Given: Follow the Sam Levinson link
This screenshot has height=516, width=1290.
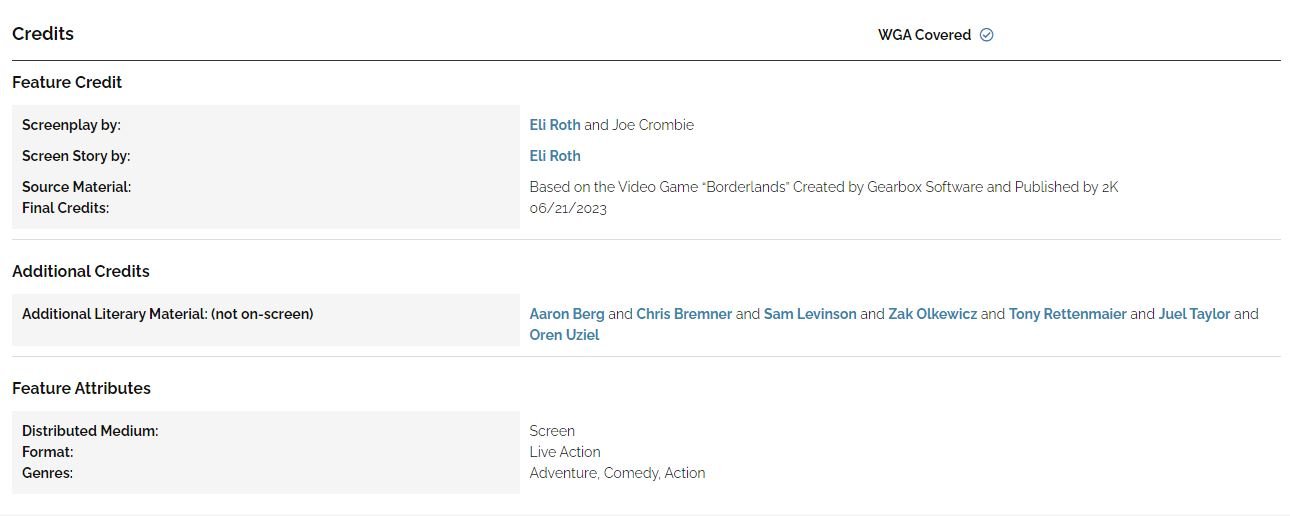Looking at the screenshot, I should tap(810, 314).
